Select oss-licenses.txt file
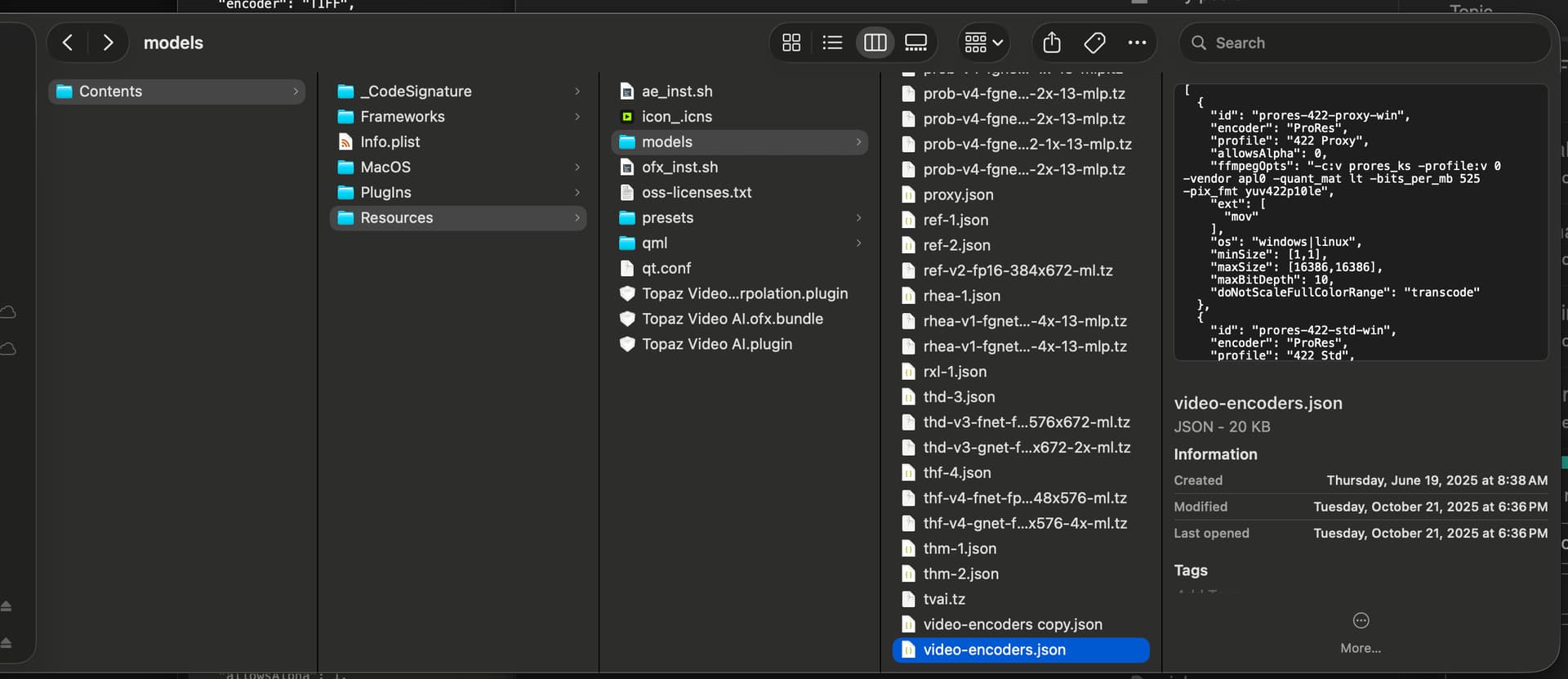This screenshot has height=679, width=1568. [x=739, y=193]
